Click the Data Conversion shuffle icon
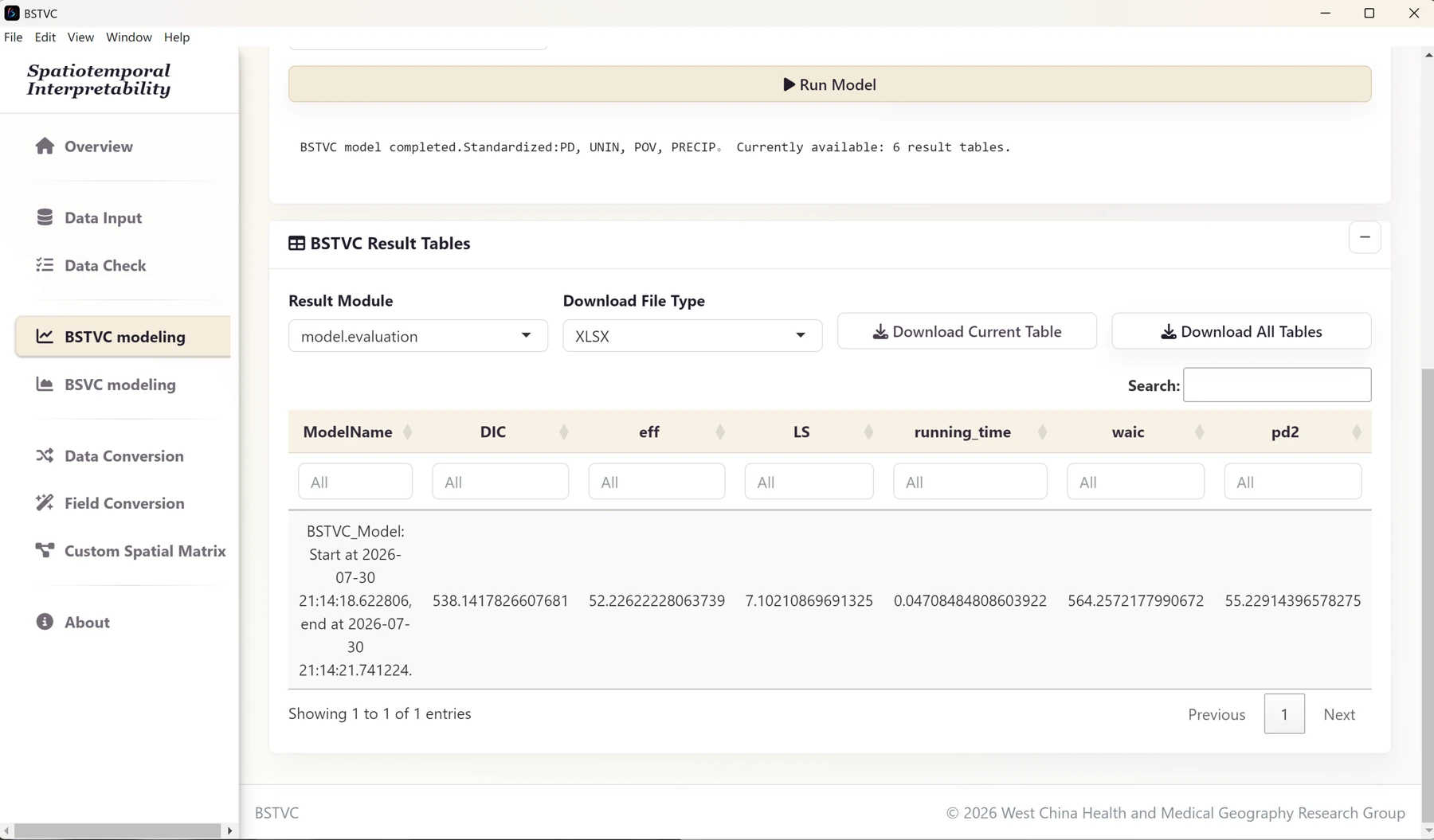 click(x=45, y=455)
